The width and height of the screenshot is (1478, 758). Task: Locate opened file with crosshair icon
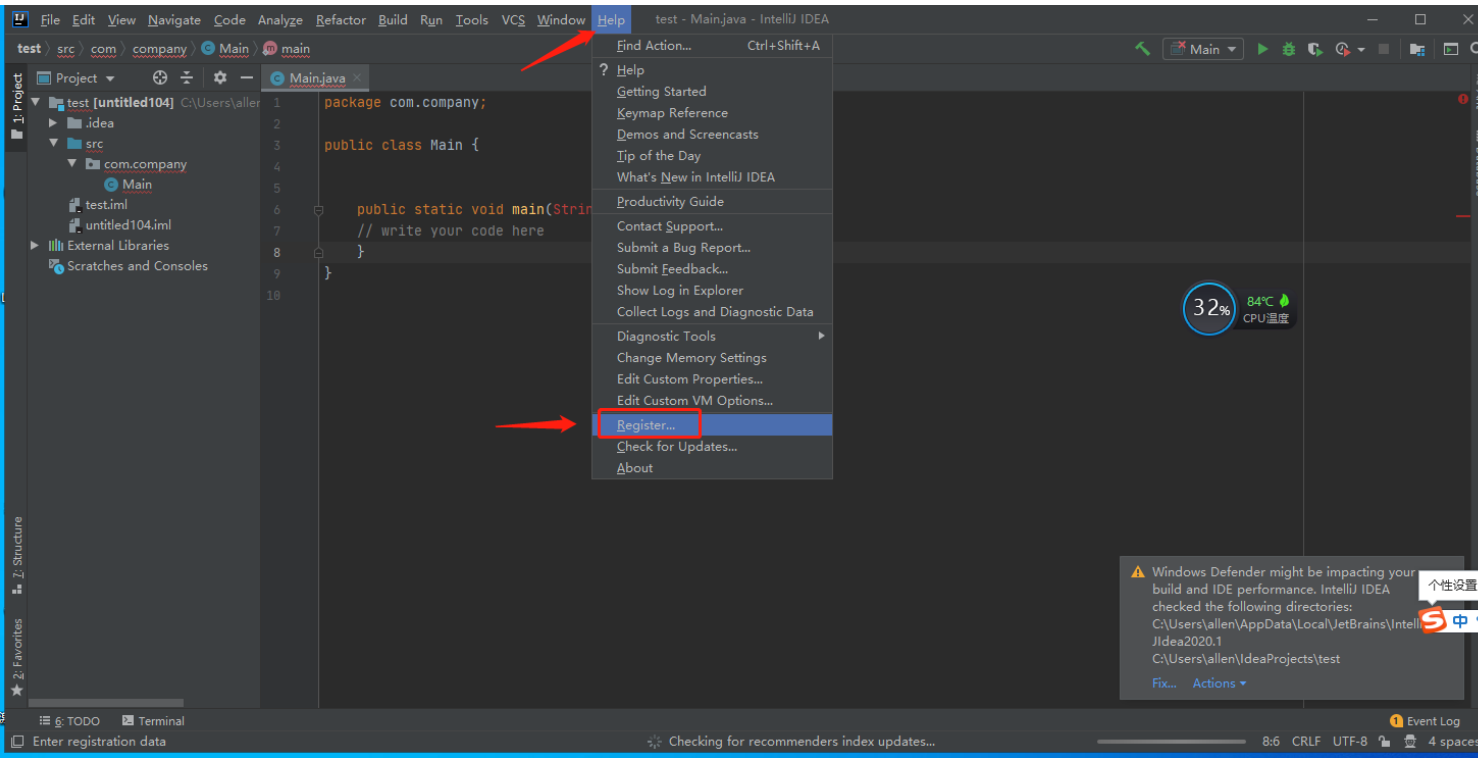point(160,78)
